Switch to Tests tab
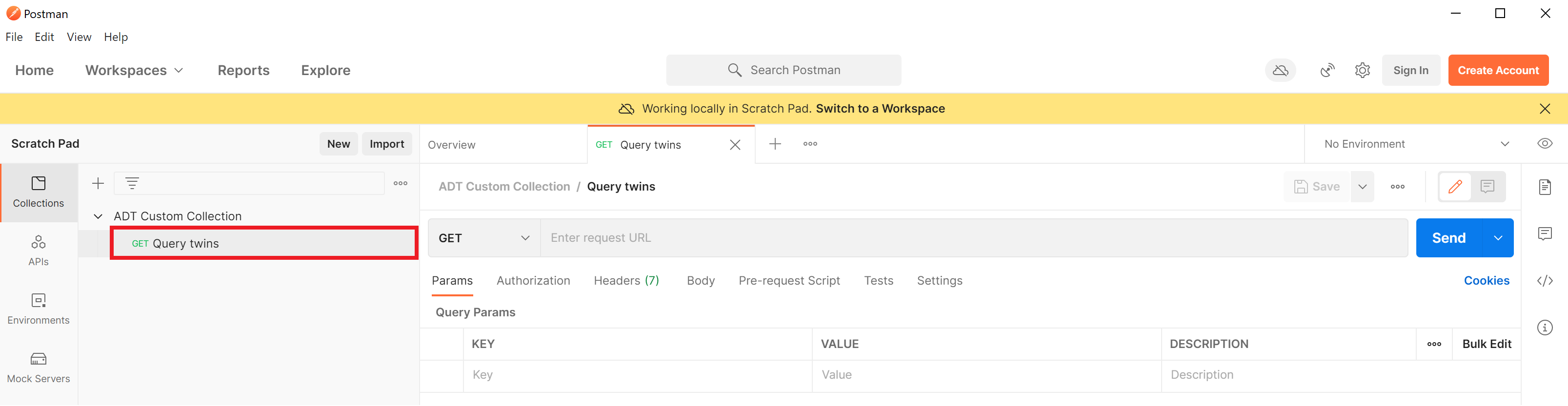Image resolution: width=1568 pixels, height=406 pixels. [x=878, y=281]
